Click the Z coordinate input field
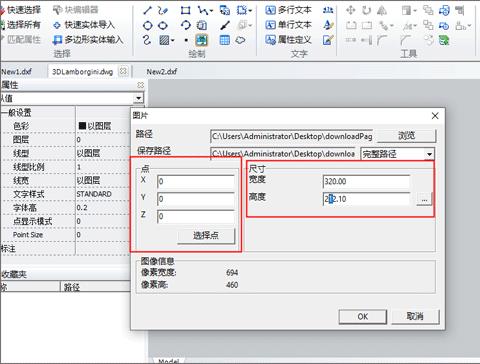The width and height of the screenshot is (480, 364). (x=196, y=216)
